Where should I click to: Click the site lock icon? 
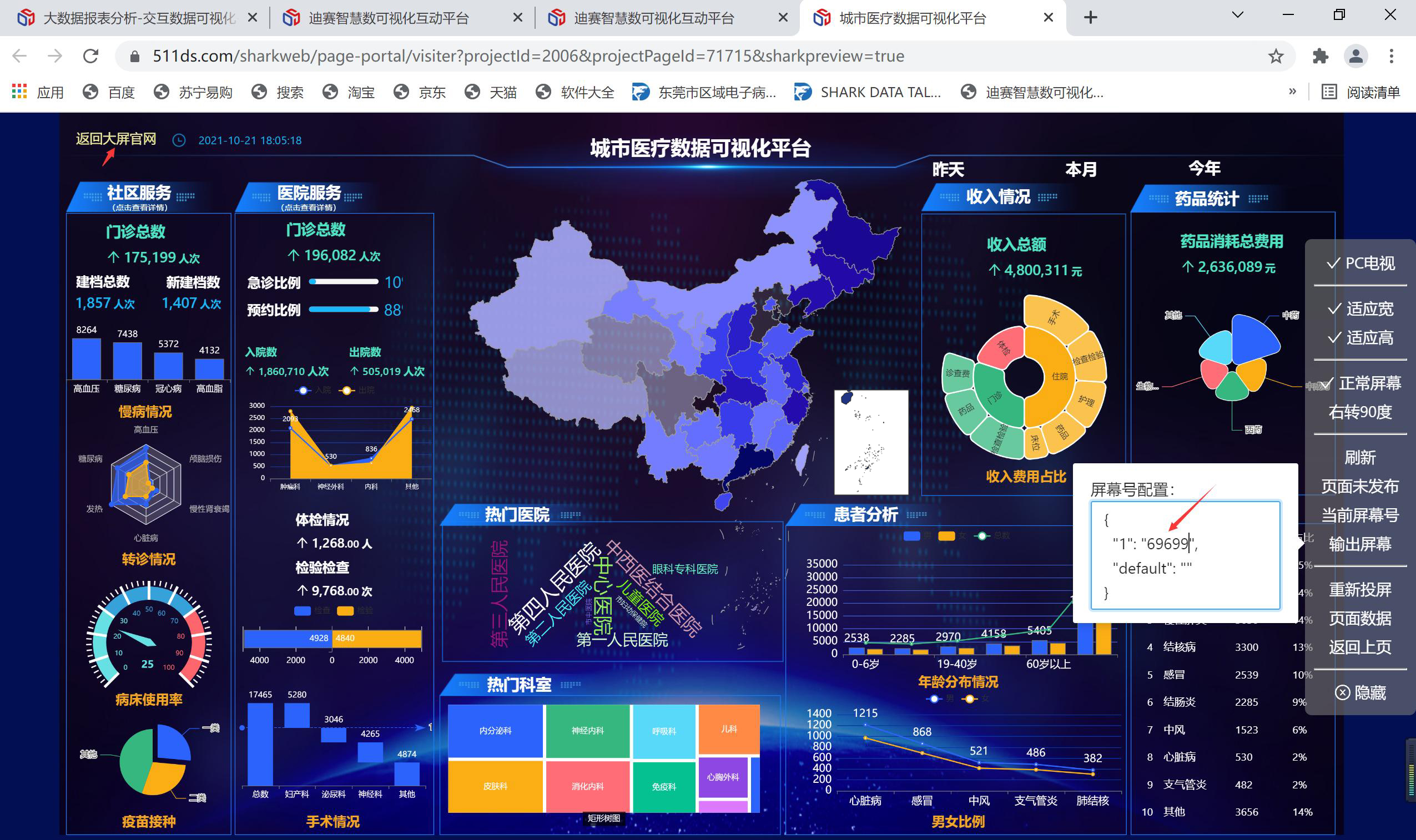click(x=134, y=56)
